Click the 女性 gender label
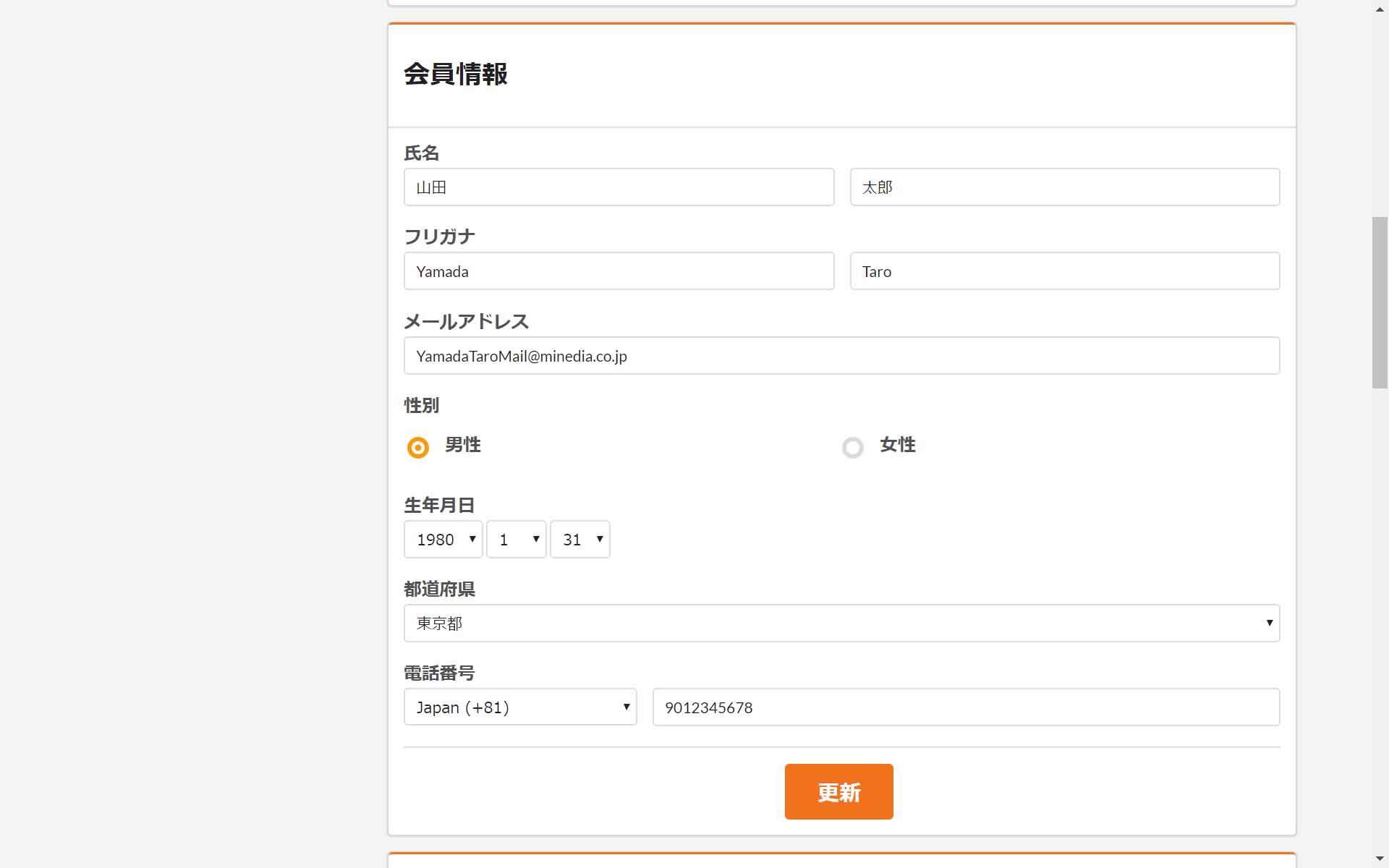Screen dimensions: 1389x868 [897, 445]
